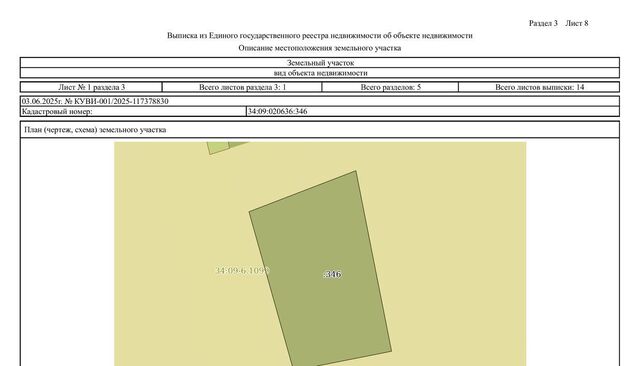Image resolution: width=640 pixels, height=366 pixels.
Task: Select the 'Кадастровый номер:' label
Action: [57, 111]
